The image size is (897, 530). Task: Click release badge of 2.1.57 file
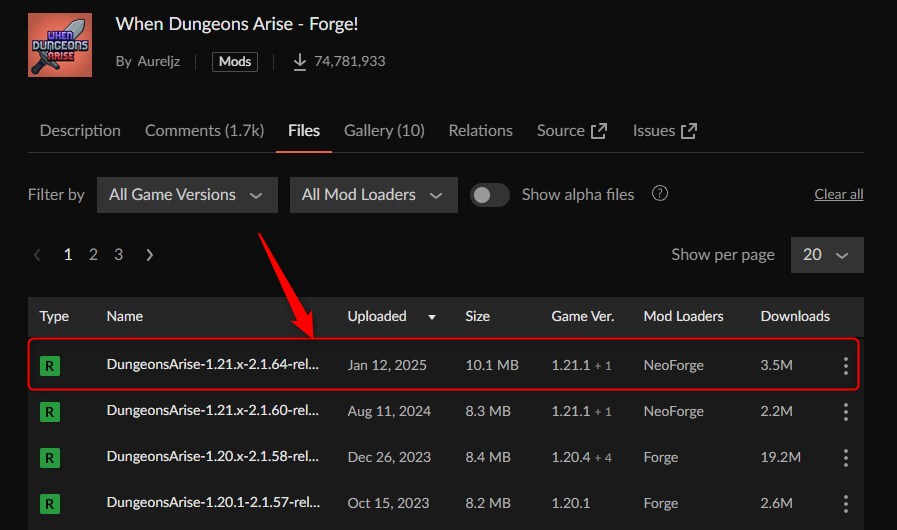coord(50,504)
